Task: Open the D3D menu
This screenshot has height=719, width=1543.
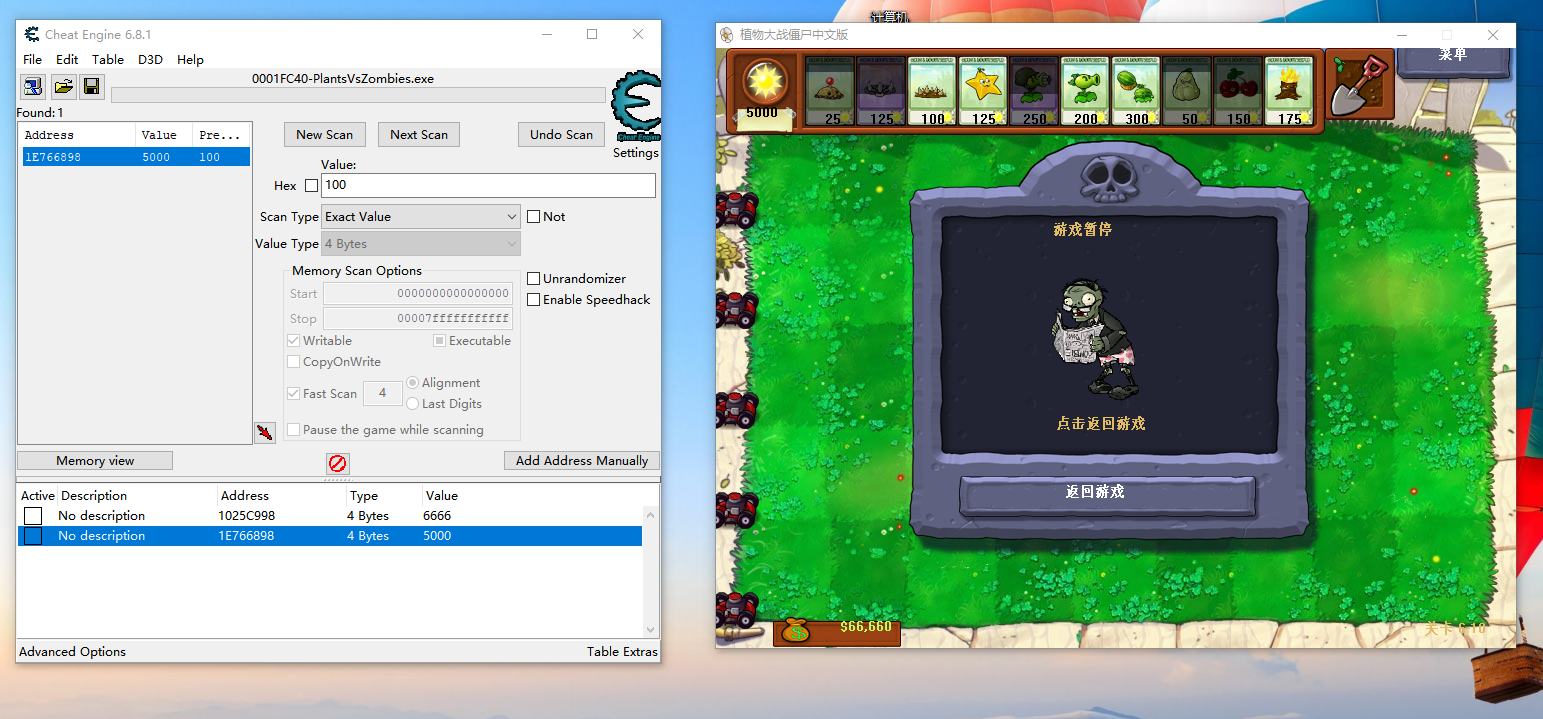Action: click(x=150, y=59)
